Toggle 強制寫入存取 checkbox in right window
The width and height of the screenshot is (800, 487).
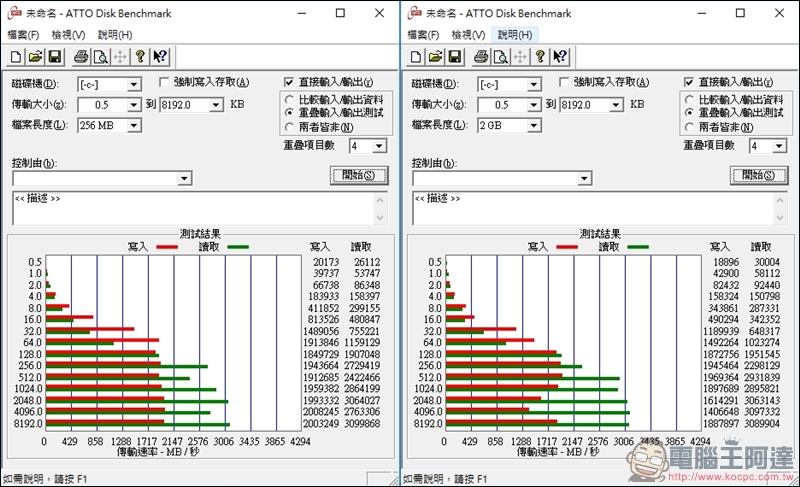point(564,82)
